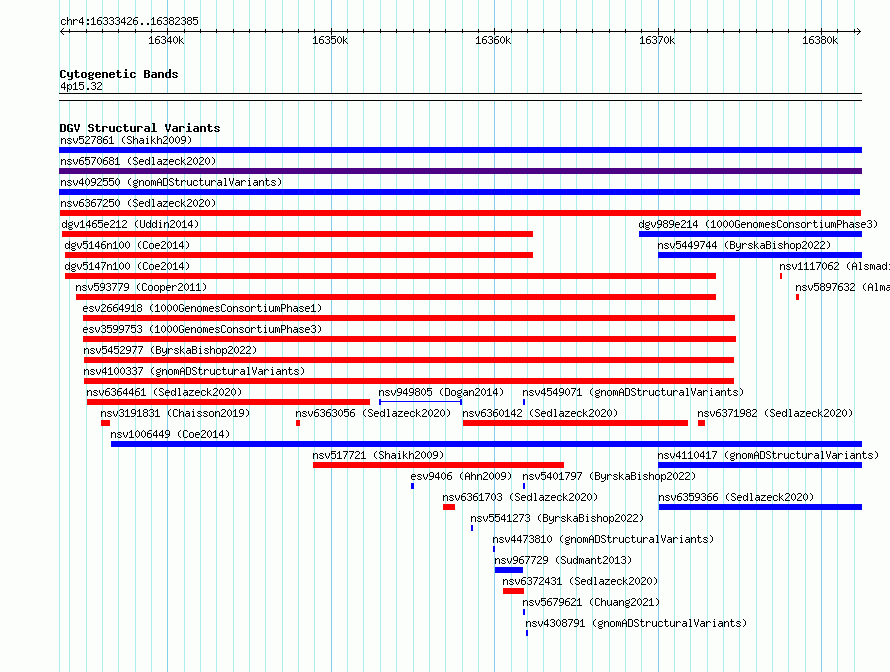
Task: Click the red nsv6364461 variant bar
Action: click(228, 402)
